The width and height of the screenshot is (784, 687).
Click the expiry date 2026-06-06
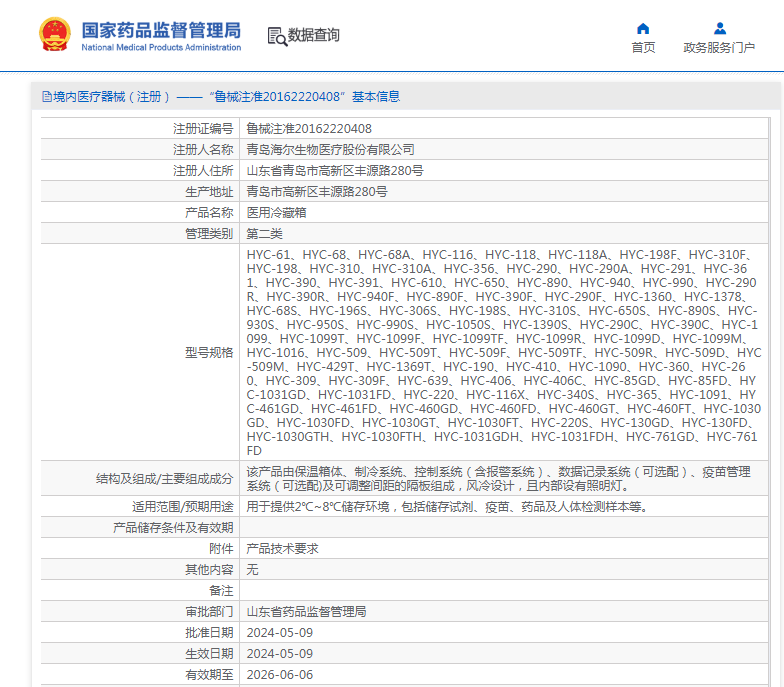click(279, 675)
